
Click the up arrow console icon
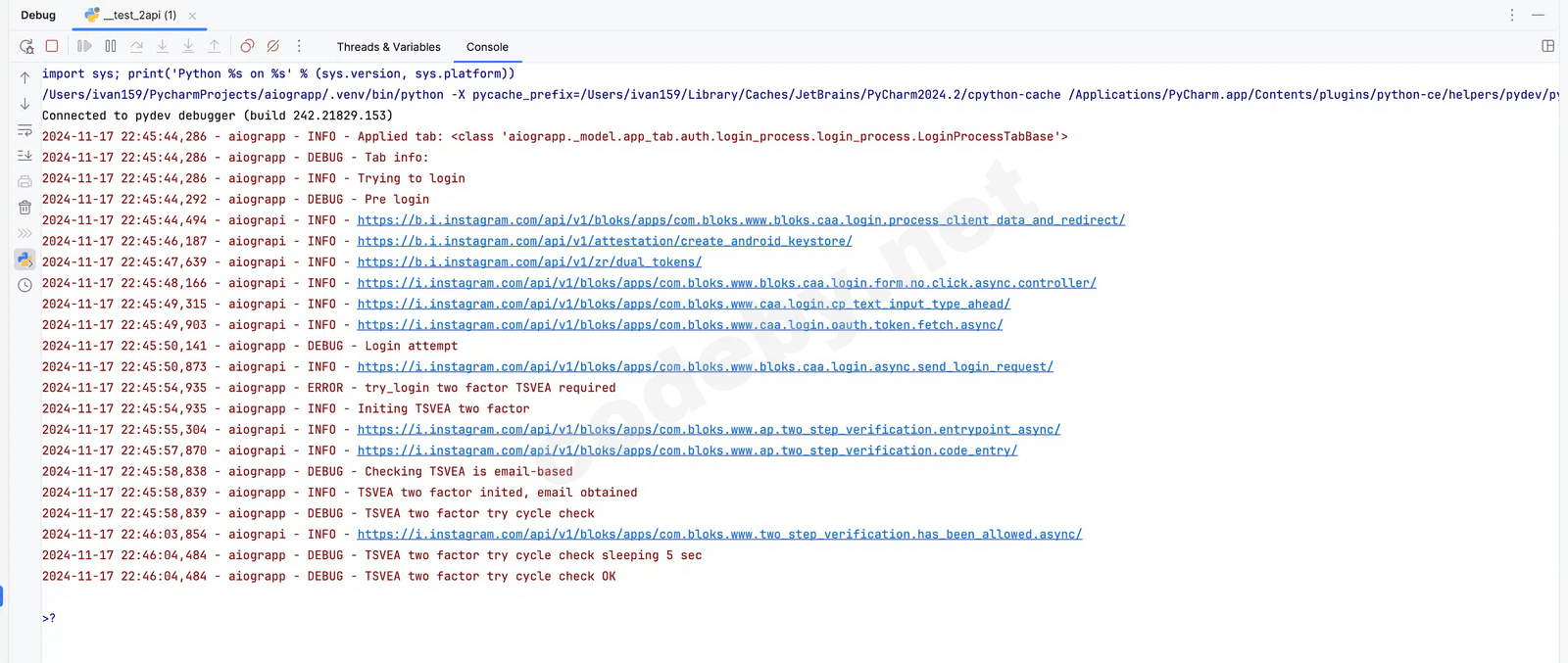[25, 77]
